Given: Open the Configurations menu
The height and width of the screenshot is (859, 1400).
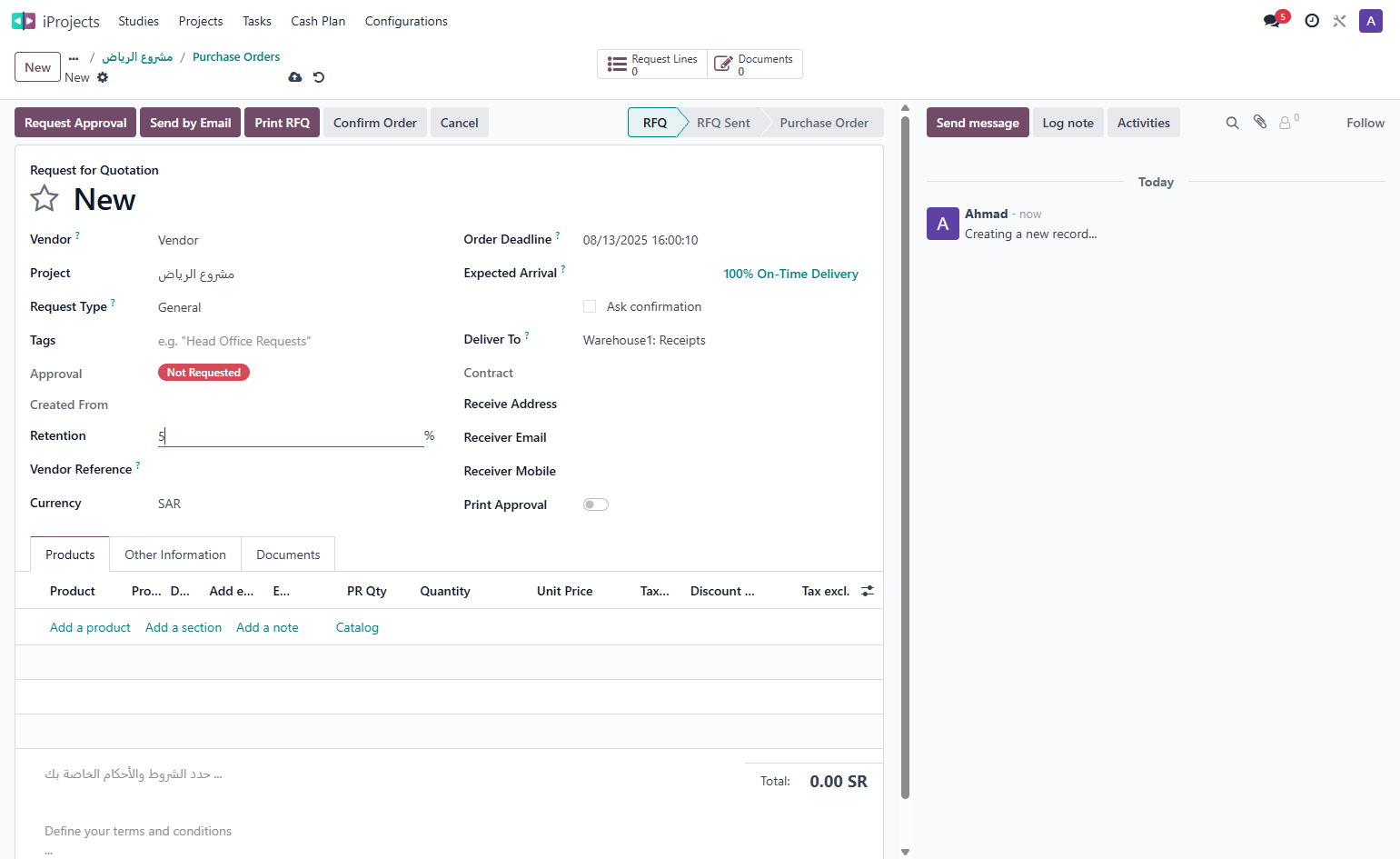Looking at the screenshot, I should pyautogui.click(x=406, y=21).
